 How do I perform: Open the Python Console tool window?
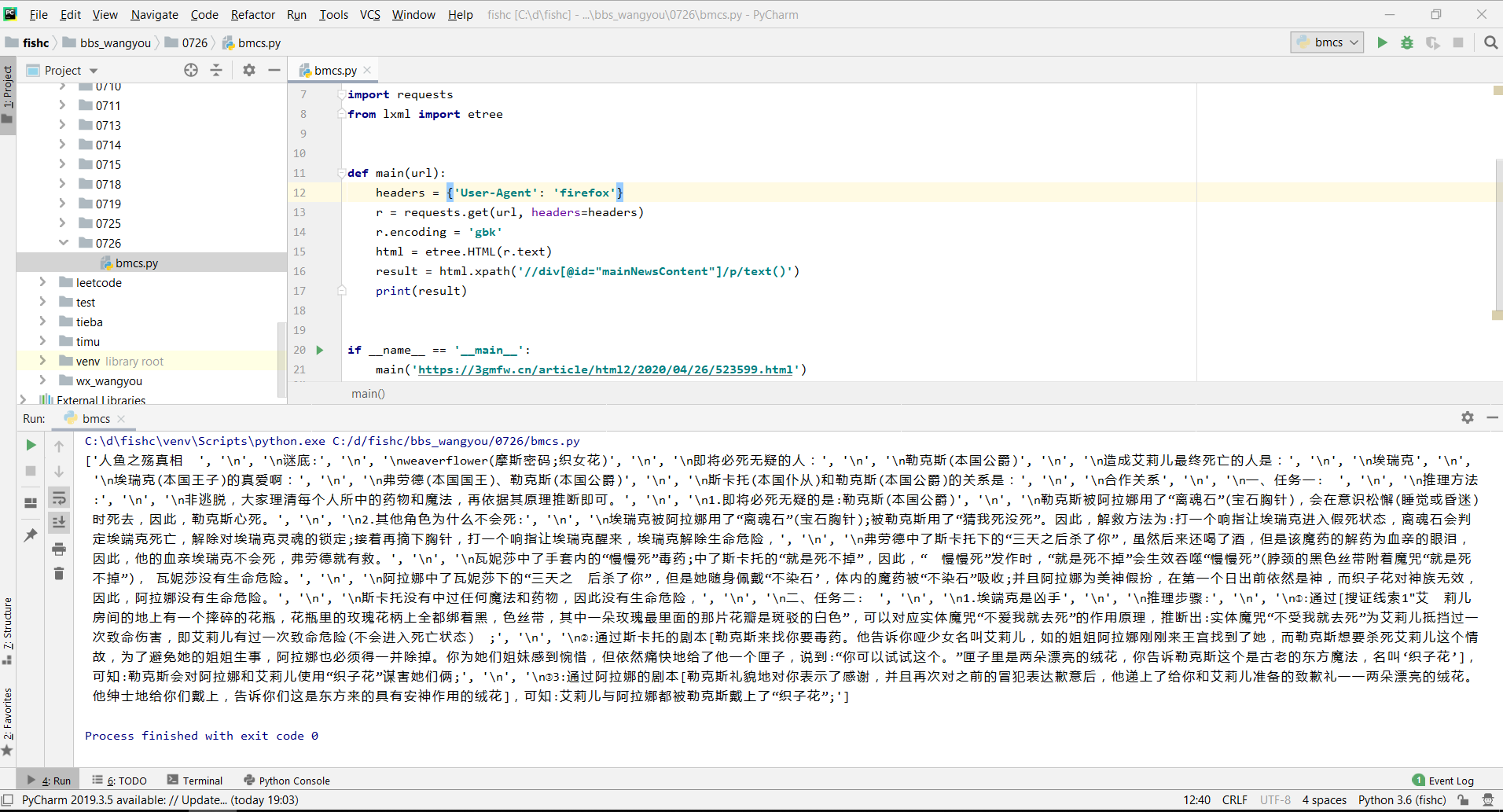(287, 781)
